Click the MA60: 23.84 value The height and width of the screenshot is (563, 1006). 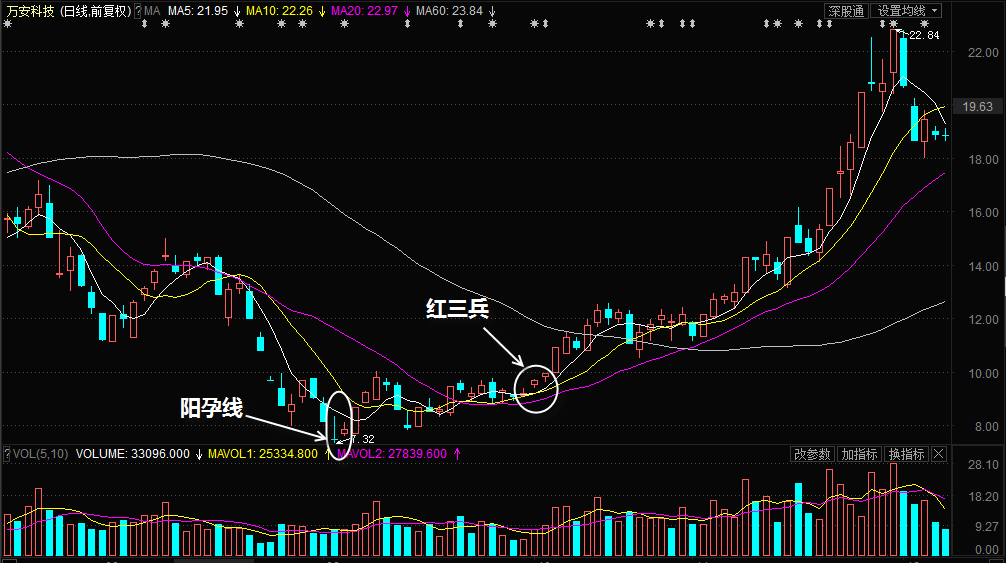(449, 11)
